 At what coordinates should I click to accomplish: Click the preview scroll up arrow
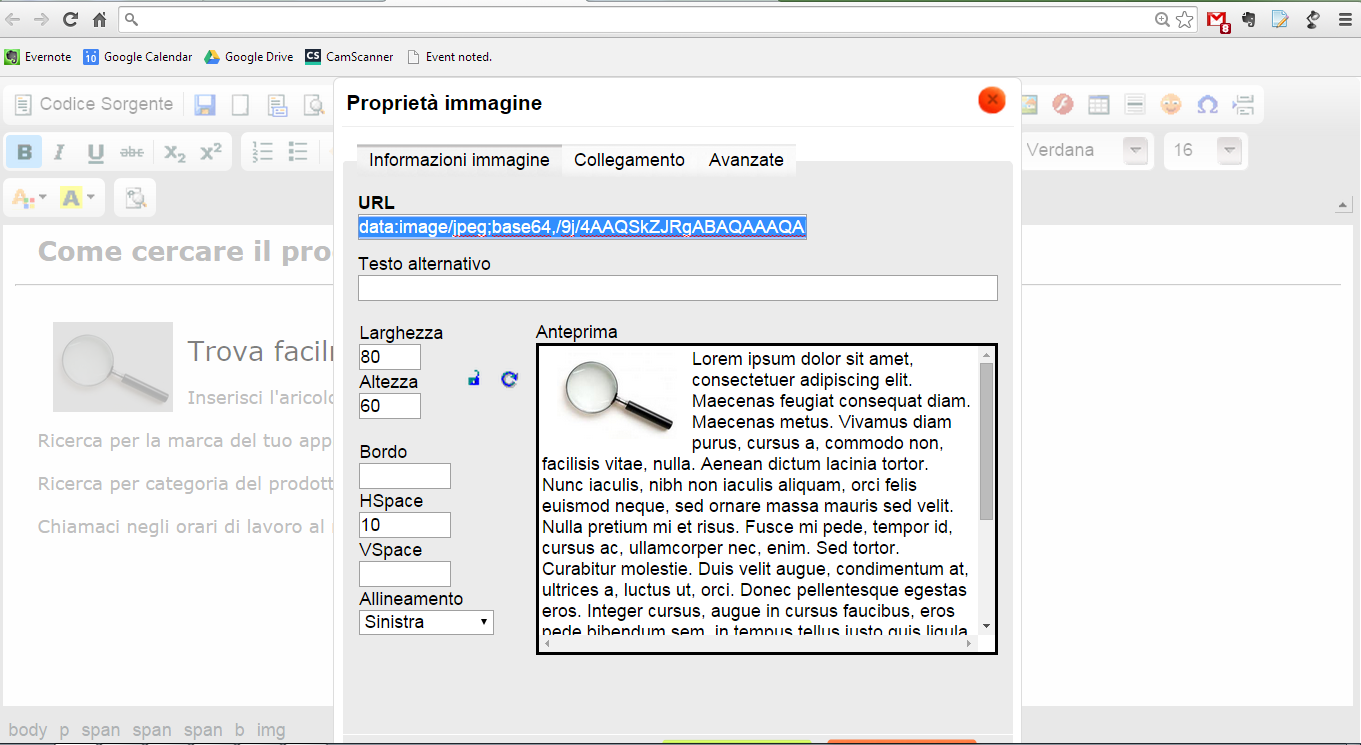[x=986, y=355]
